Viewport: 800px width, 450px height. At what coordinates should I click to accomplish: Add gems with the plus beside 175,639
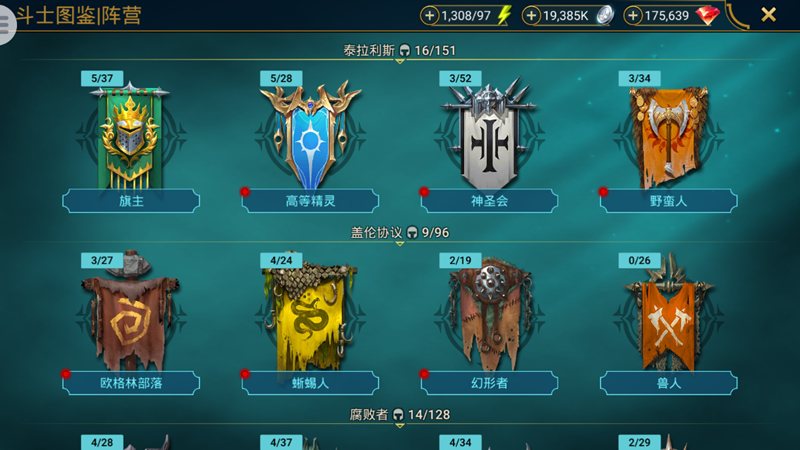633,15
